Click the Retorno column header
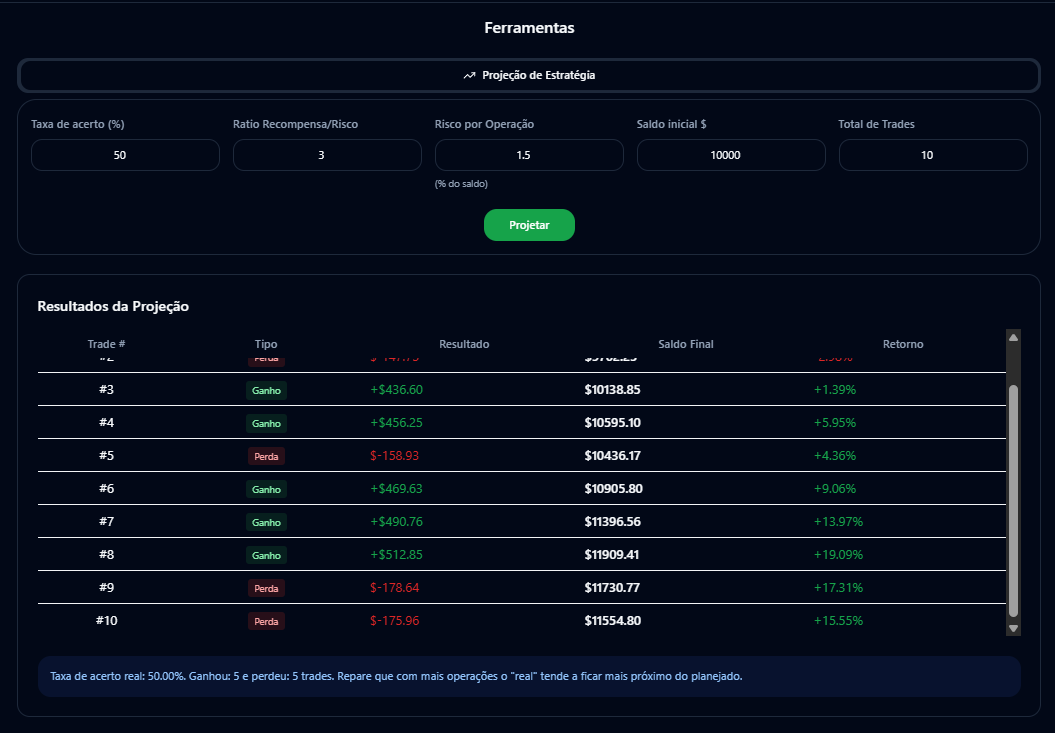This screenshot has height=733, width=1055. [x=903, y=343]
